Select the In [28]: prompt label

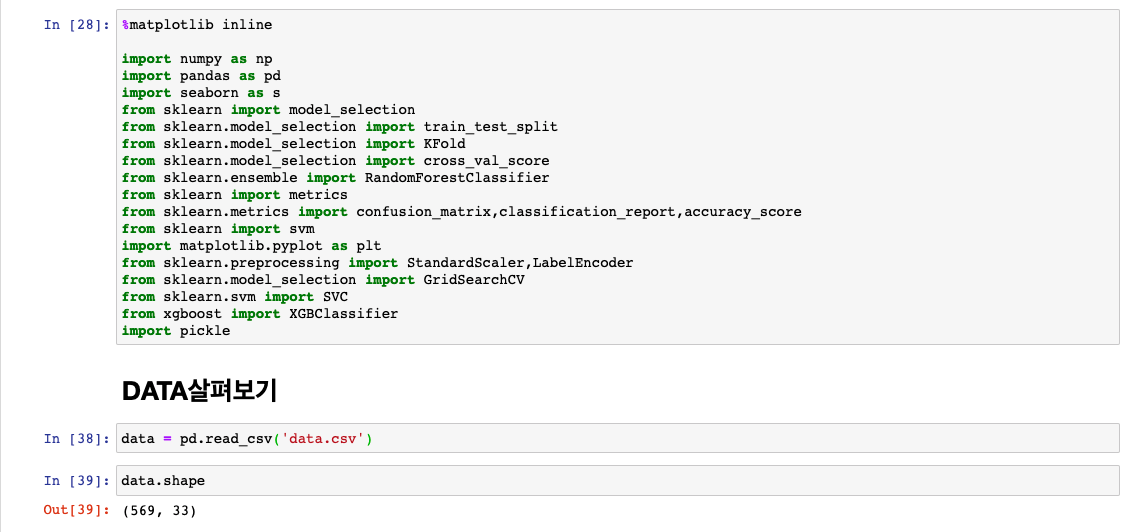(77, 25)
